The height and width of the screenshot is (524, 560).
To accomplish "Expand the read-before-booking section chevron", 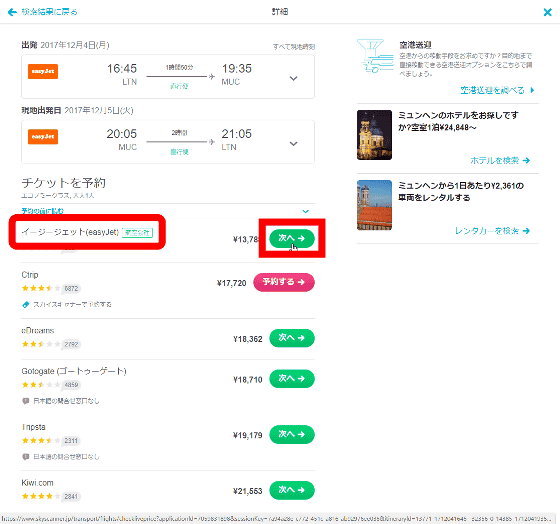I will click(x=305, y=211).
